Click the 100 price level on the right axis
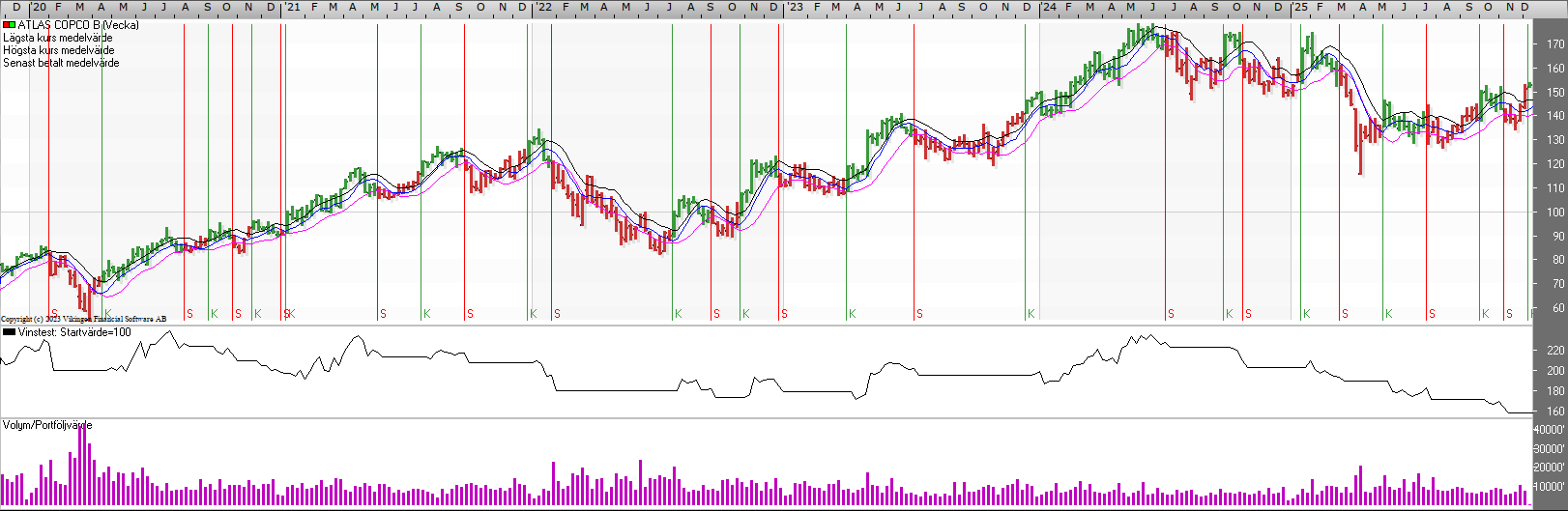The width and height of the screenshot is (1568, 511). point(1554,213)
